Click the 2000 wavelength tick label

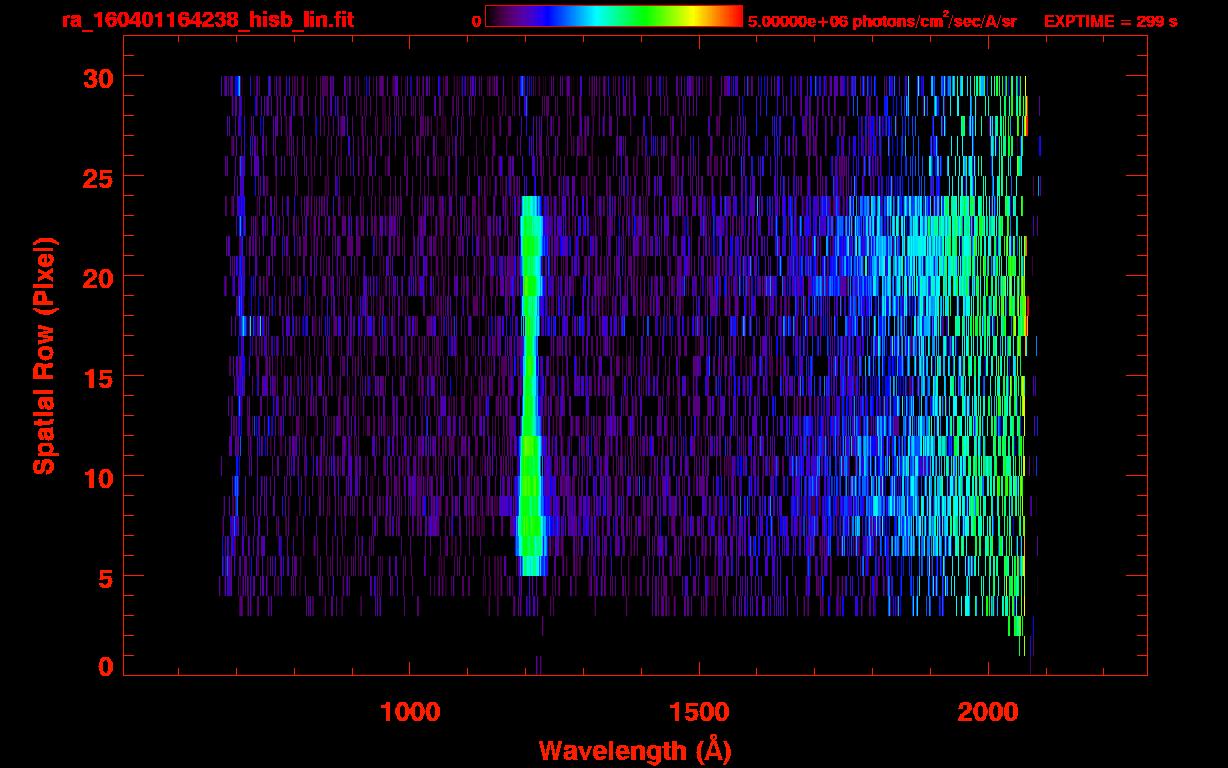pyautogui.click(x=988, y=712)
